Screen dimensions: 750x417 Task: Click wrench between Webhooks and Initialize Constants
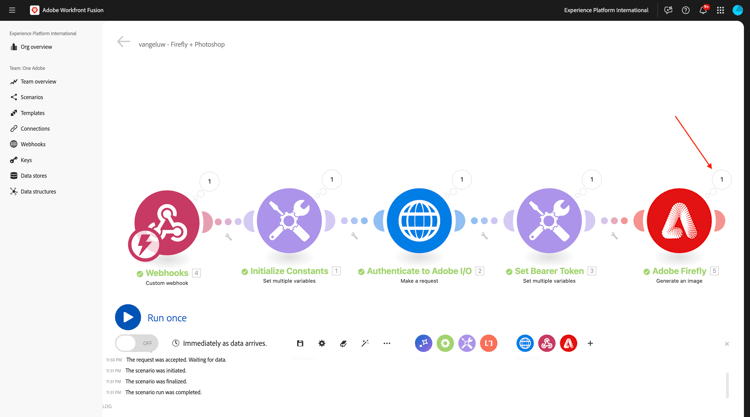pyautogui.click(x=228, y=236)
